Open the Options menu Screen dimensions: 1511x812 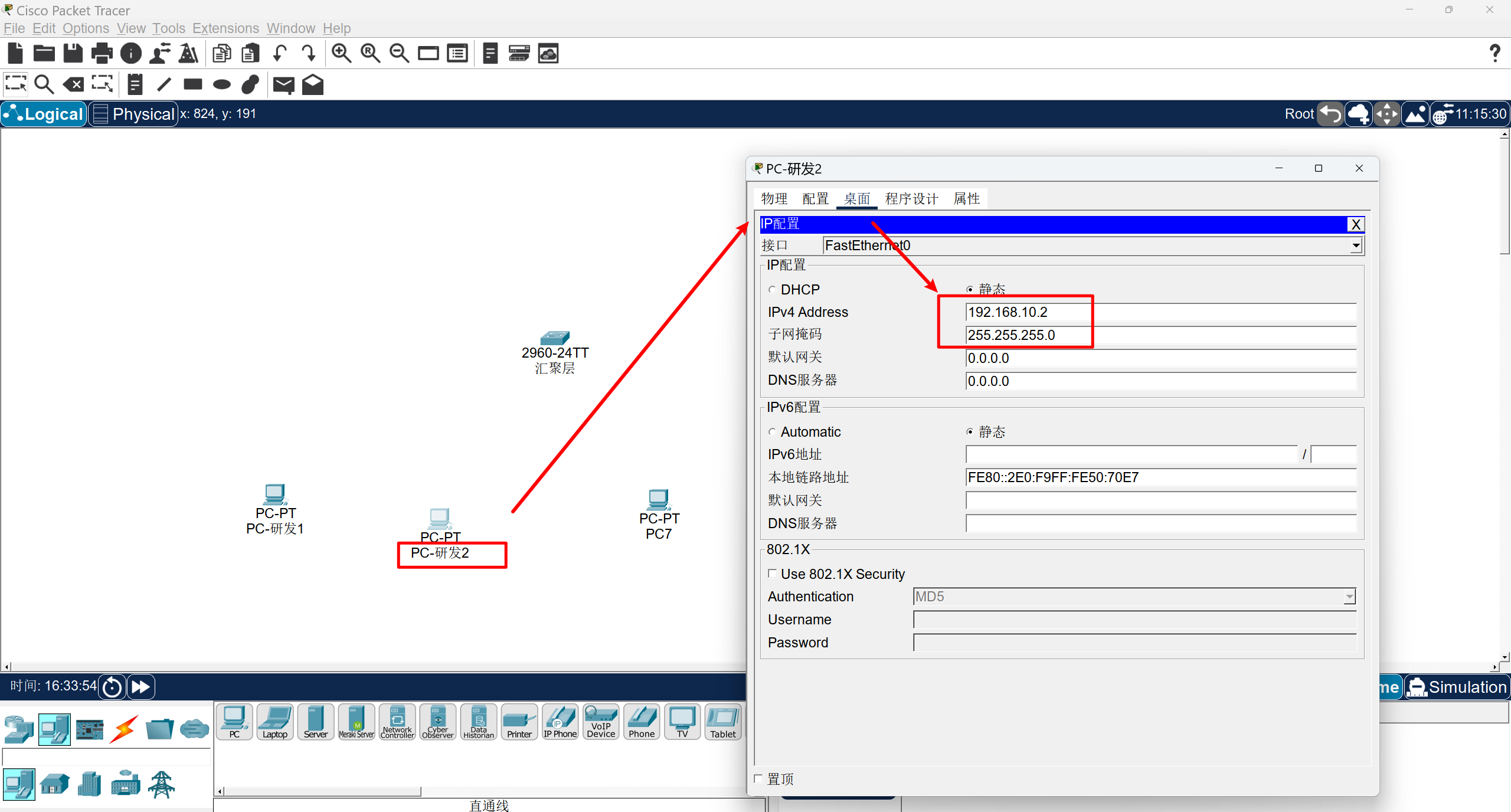pyautogui.click(x=86, y=28)
